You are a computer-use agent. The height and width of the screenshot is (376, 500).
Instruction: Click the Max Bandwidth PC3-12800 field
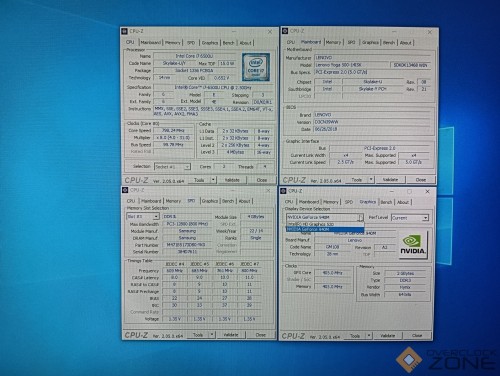click(187, 224)
